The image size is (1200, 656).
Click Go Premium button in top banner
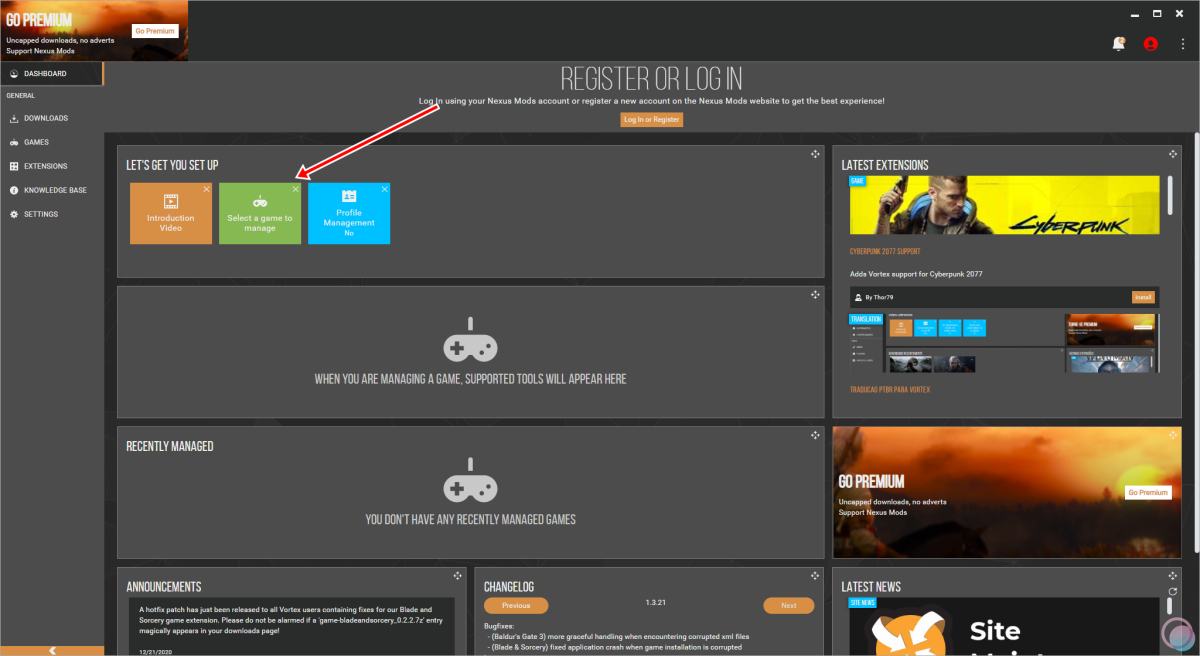[x=155, y=31]
